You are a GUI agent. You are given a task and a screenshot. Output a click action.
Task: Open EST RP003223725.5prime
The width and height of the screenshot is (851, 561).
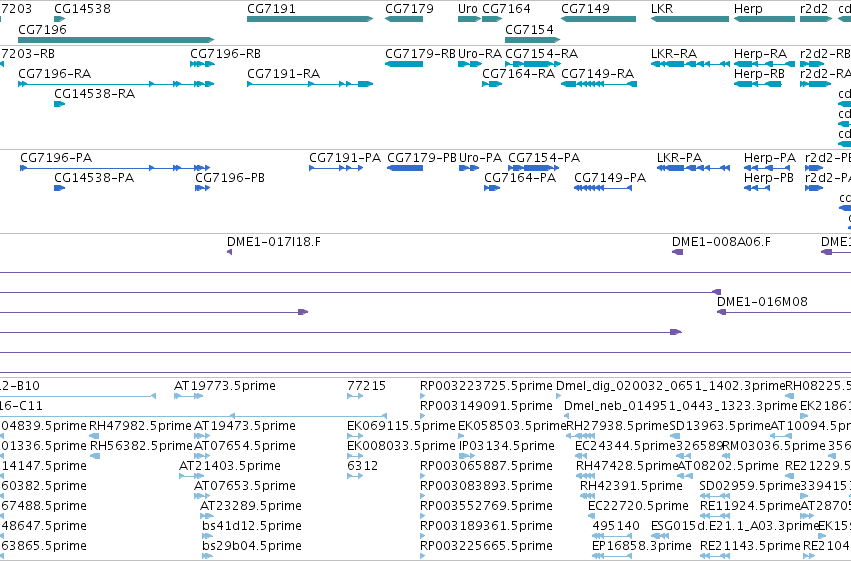[x=486, y=386]
